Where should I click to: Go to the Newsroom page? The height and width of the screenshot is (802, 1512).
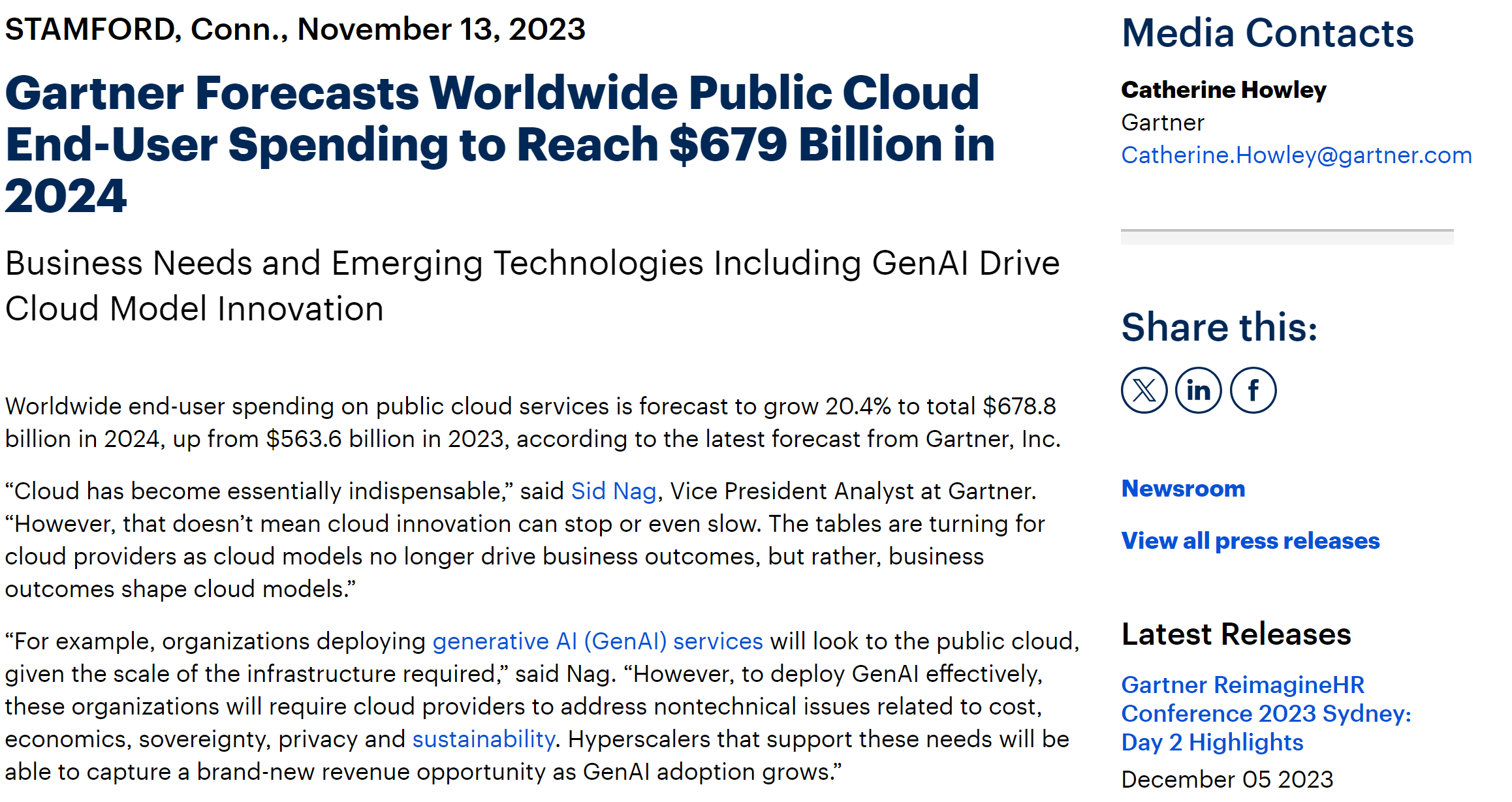(1183, 488)
